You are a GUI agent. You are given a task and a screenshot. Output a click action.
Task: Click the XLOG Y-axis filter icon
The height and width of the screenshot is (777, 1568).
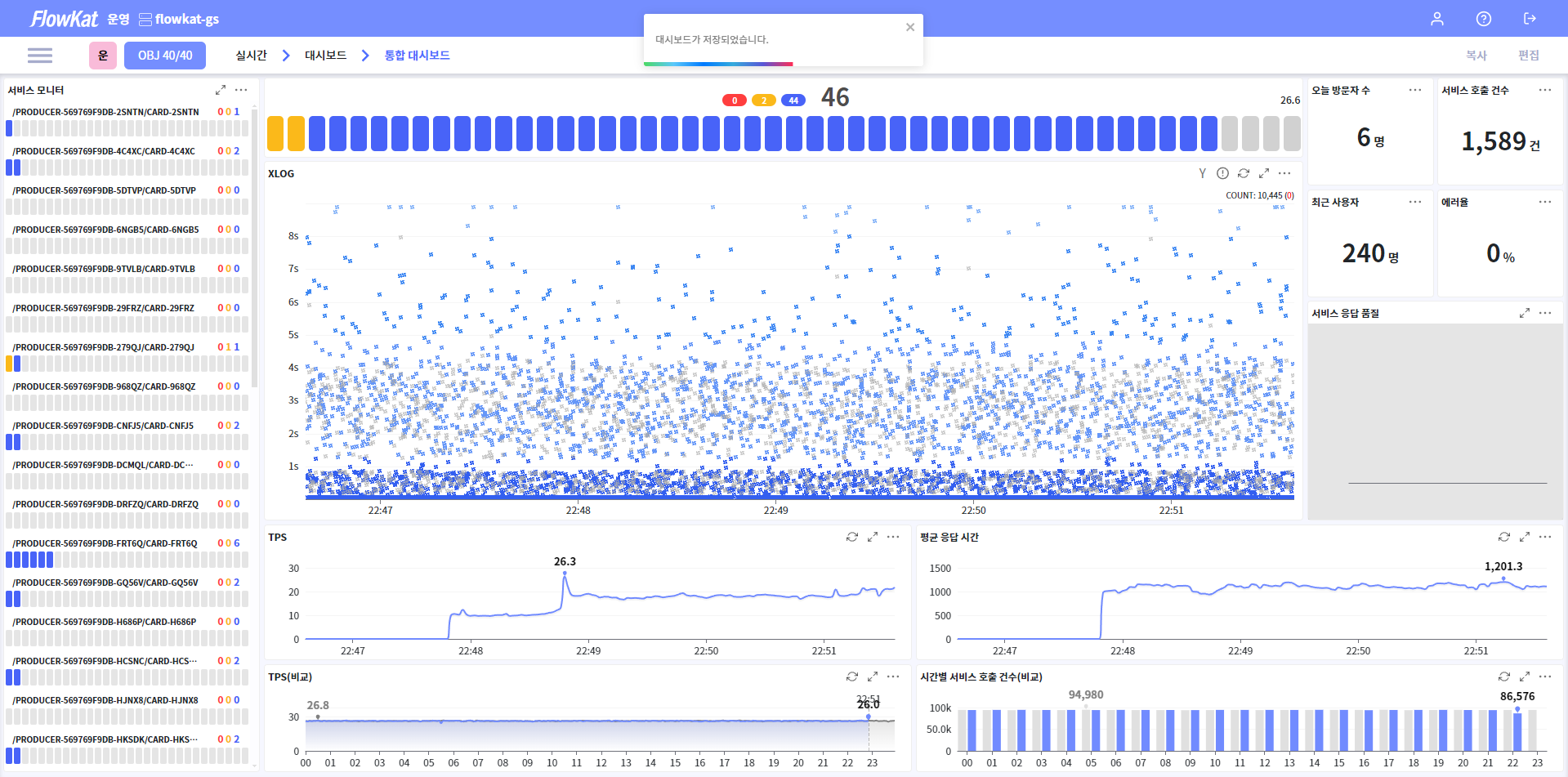point(1202,173)
